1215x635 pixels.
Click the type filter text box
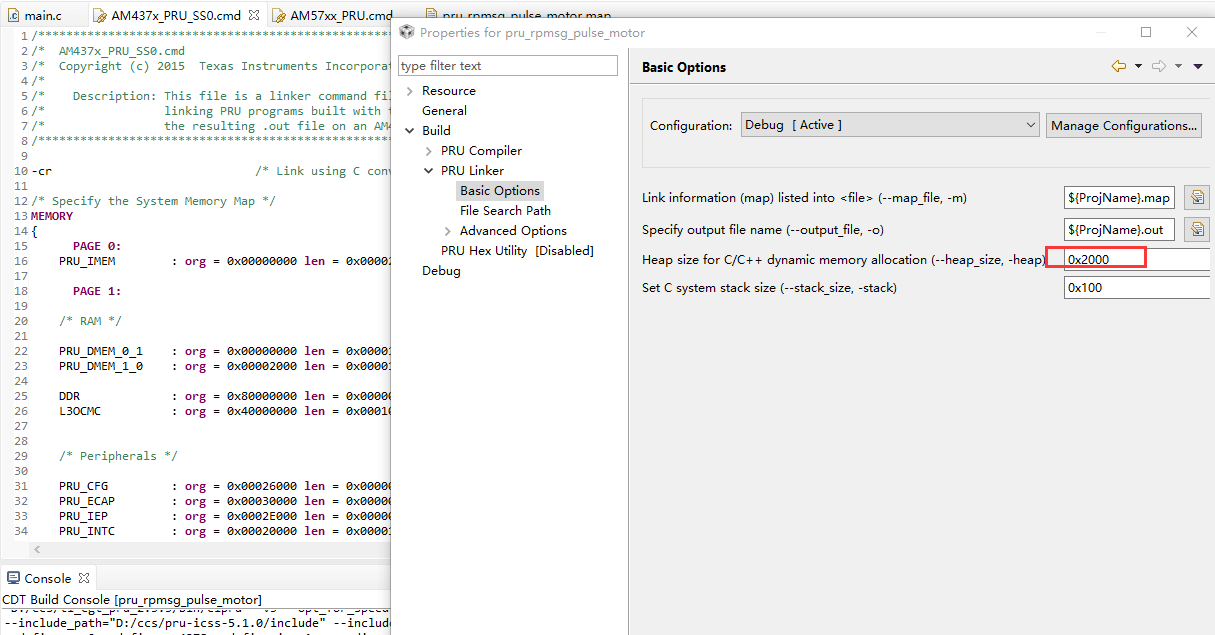508,66
